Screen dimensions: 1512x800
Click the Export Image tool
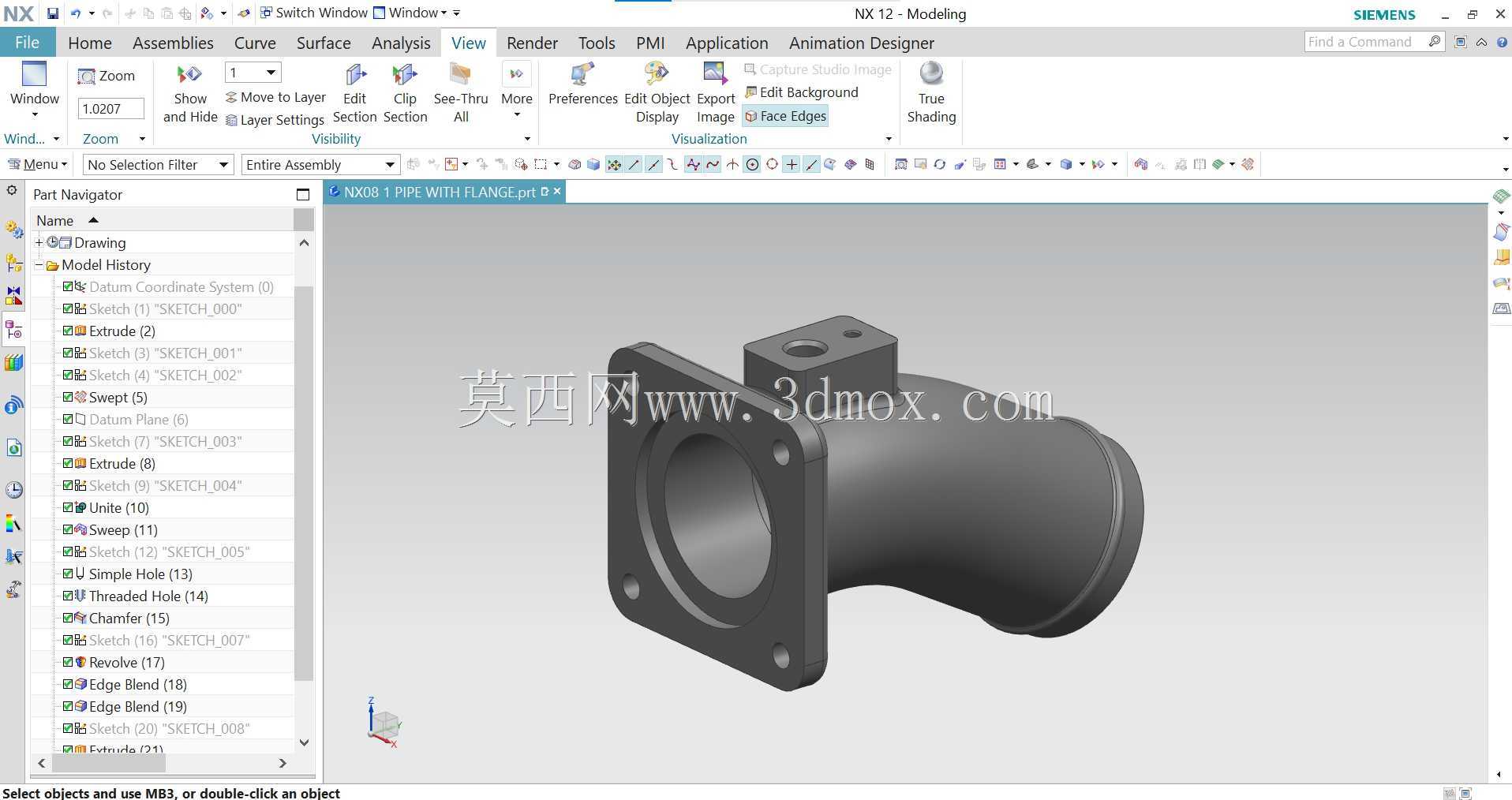[716, 94]
